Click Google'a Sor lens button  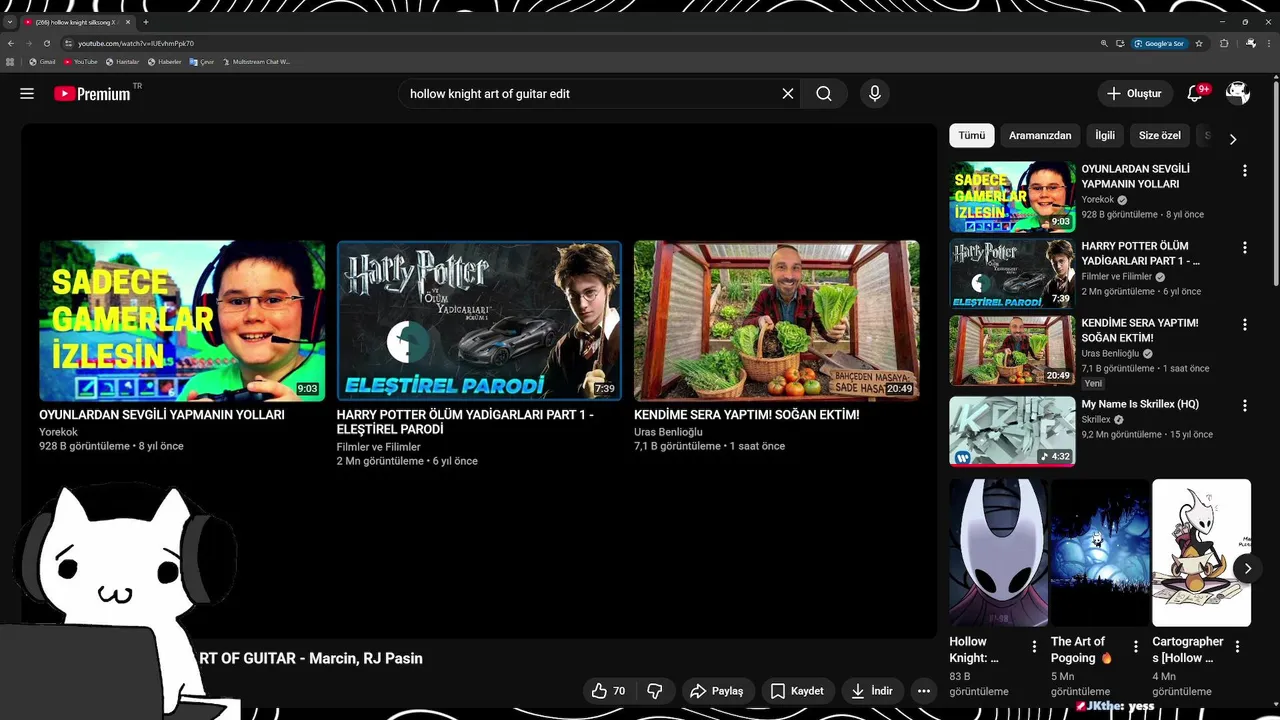1159,43
